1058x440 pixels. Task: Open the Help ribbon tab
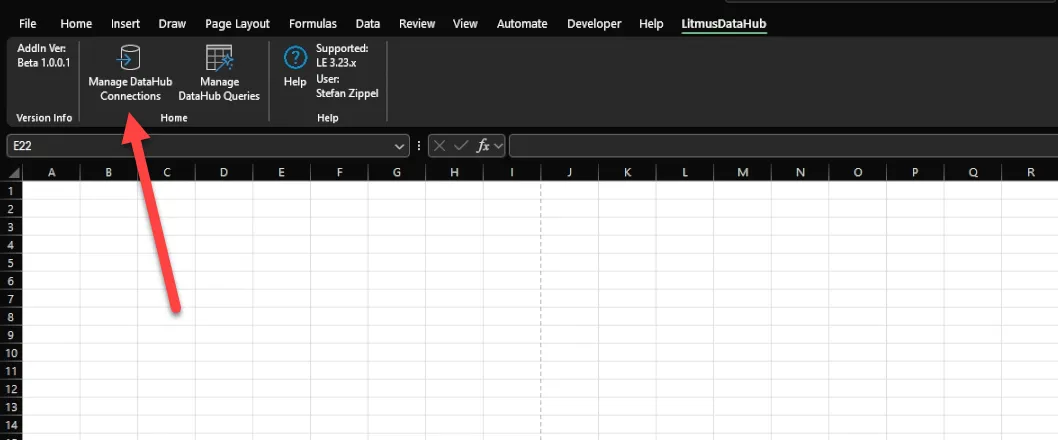[x=651, y=24]
